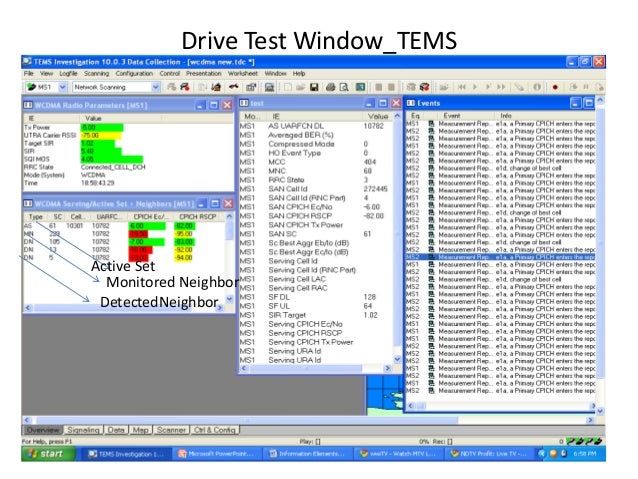Click the SQI MOS green value bar

(x=111, y=159)
